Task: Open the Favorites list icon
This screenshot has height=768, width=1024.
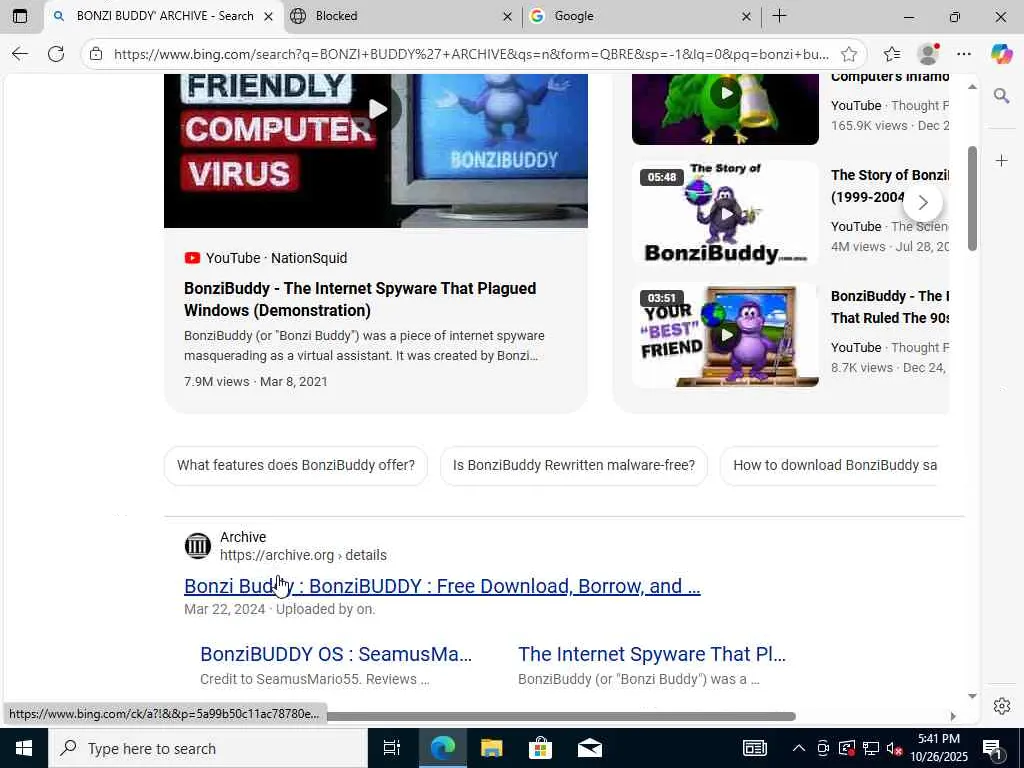Action: click(891, 54)
